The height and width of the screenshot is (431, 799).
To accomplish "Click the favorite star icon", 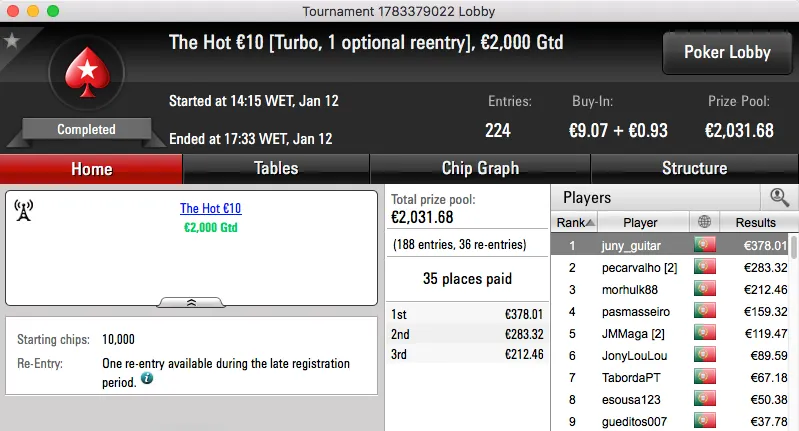I will point(12,41).
